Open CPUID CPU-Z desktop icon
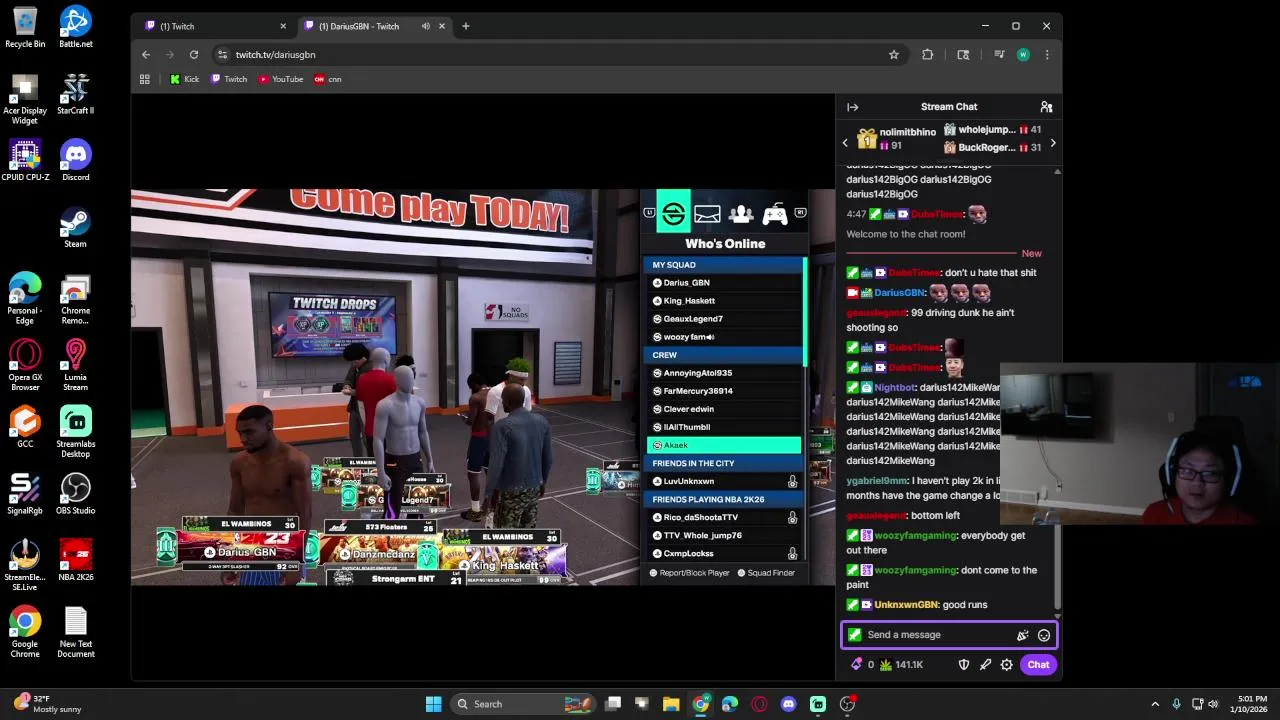The height and width of the screenshot is (720, 1280). [25, 160]
